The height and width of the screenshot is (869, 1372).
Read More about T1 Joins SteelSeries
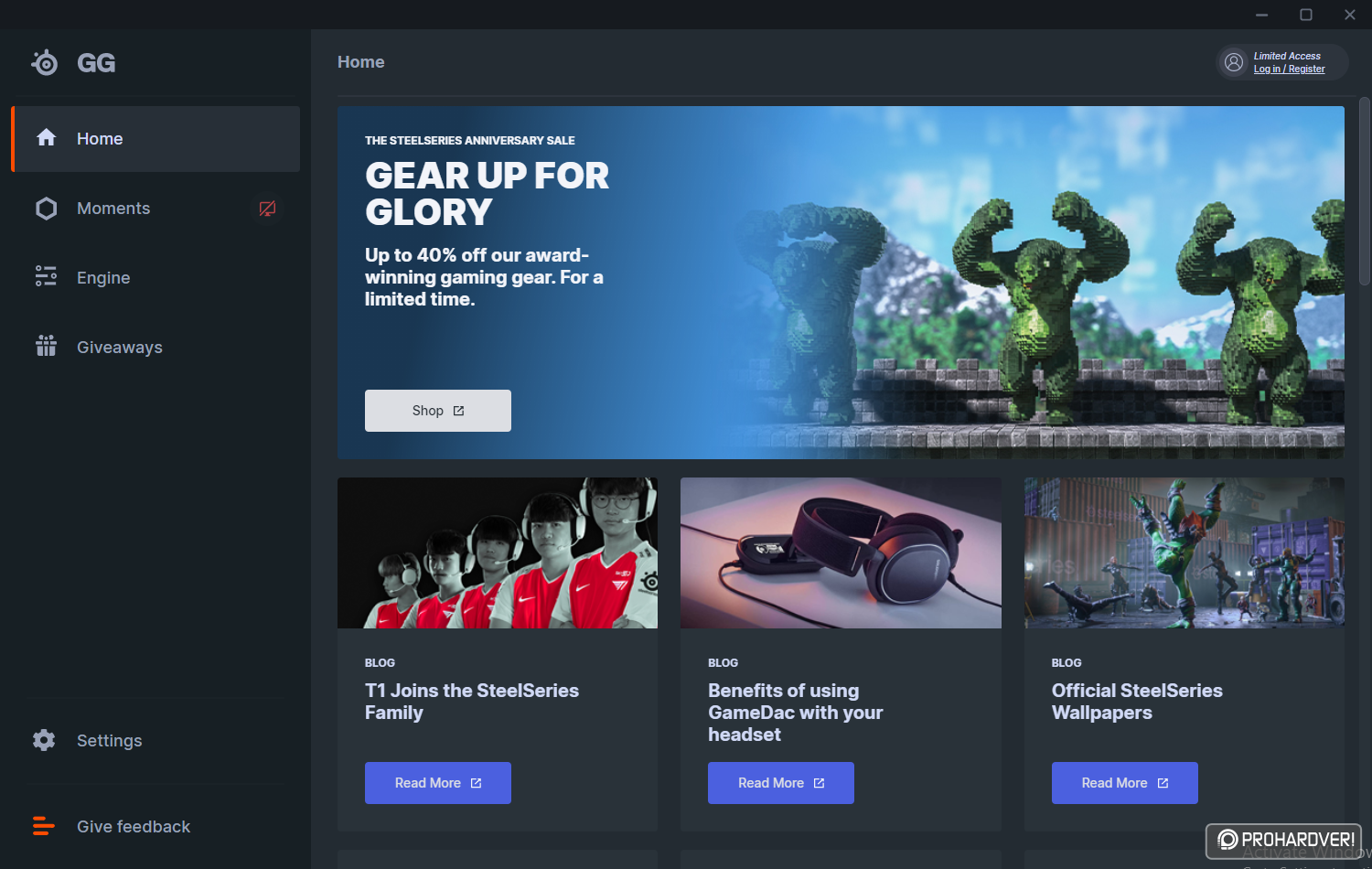tap(438, 783)
